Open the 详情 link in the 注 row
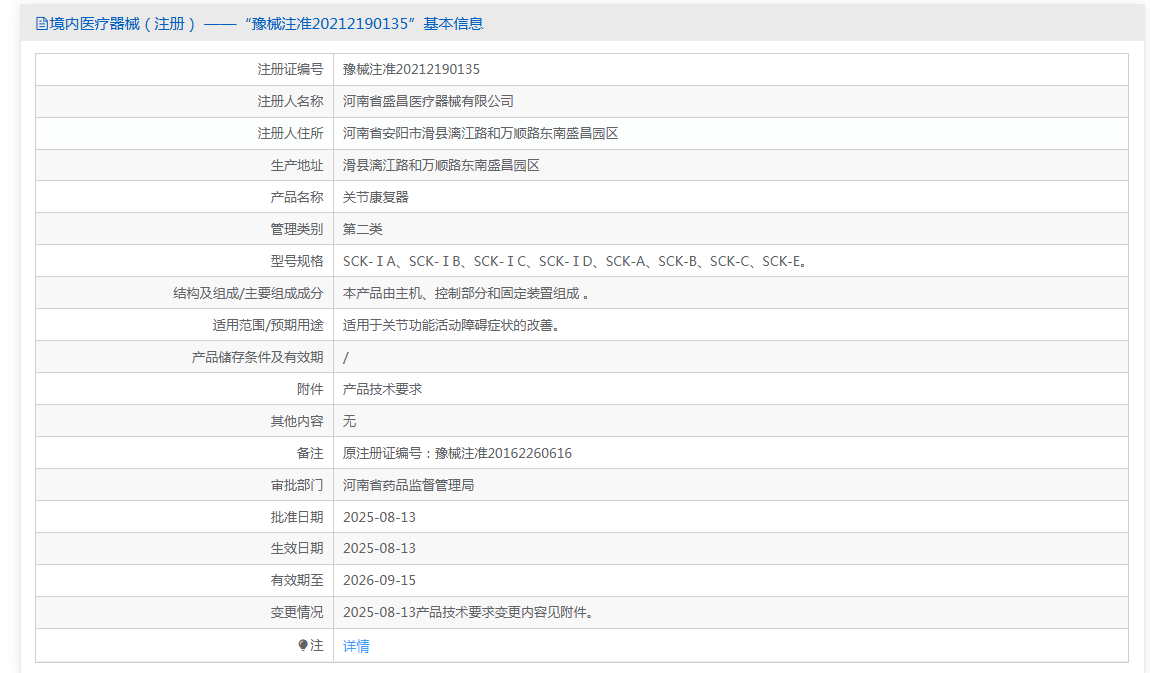Image resolution: width=1150 pixels, height=673 pixels. click(356, 646)
